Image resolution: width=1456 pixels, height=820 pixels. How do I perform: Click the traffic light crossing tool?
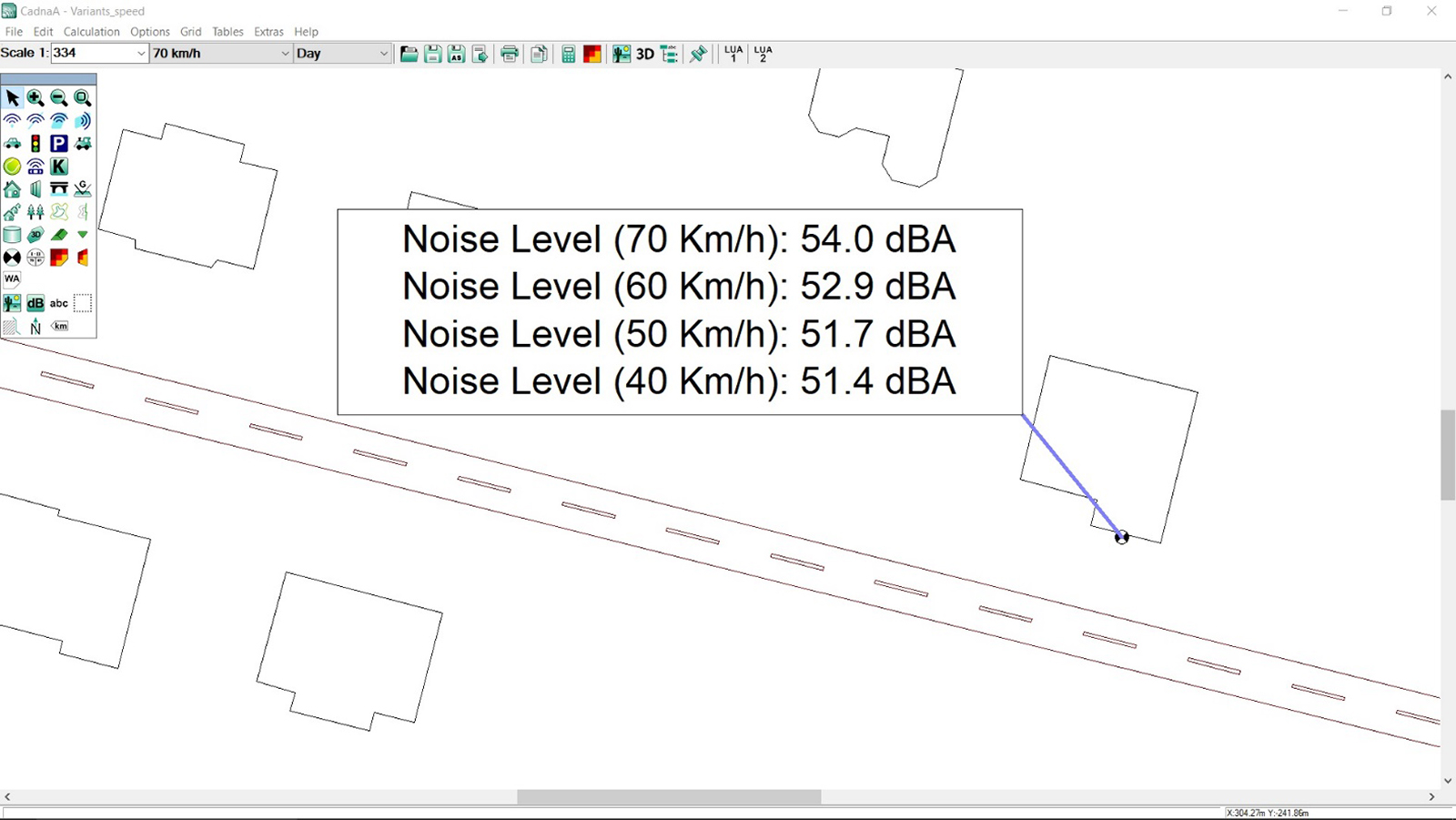[x=35, y=144]
